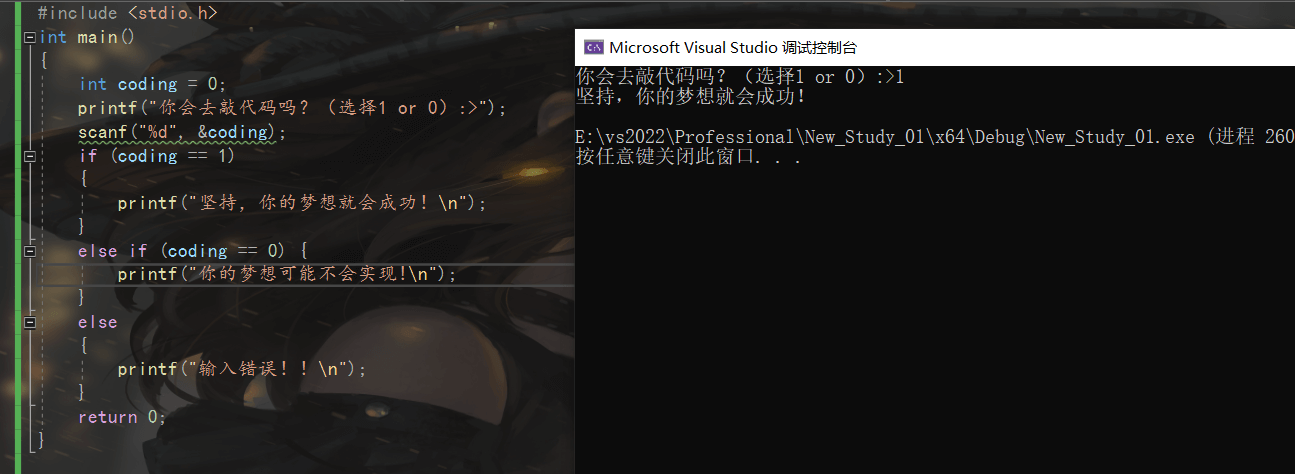This screenshot has width=1295, height=474.
Task: Click the 坚持，你的梦想就会成功 console output line
Action: coord(691,97)
